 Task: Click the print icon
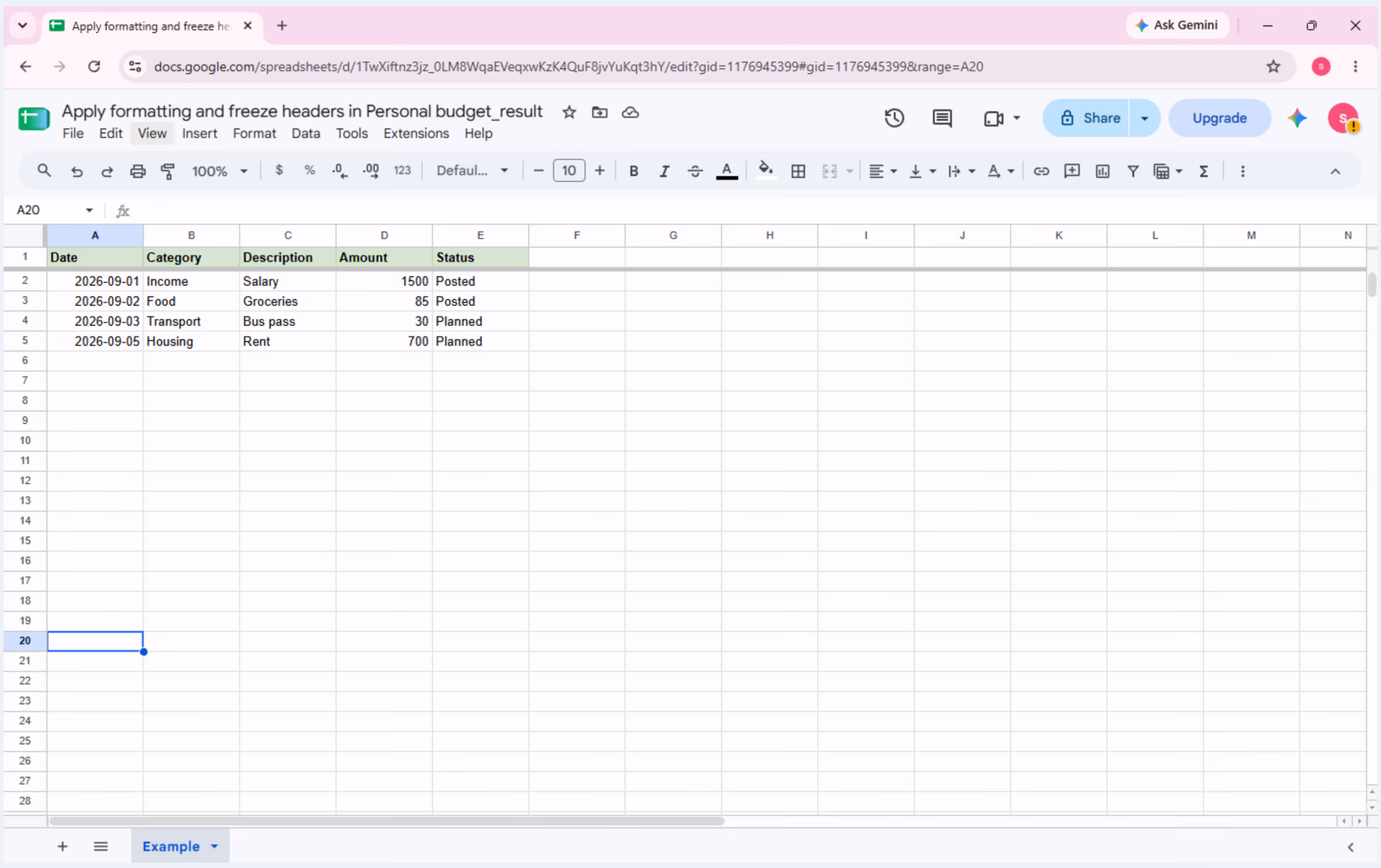point(137,171)
